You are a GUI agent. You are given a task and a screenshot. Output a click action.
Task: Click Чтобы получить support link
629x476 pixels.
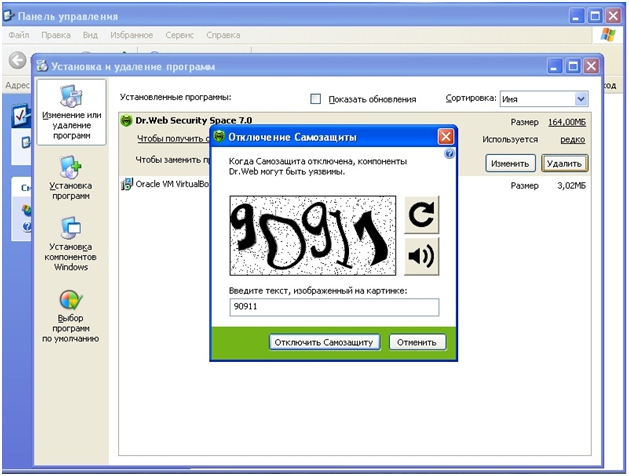[173, 139]
